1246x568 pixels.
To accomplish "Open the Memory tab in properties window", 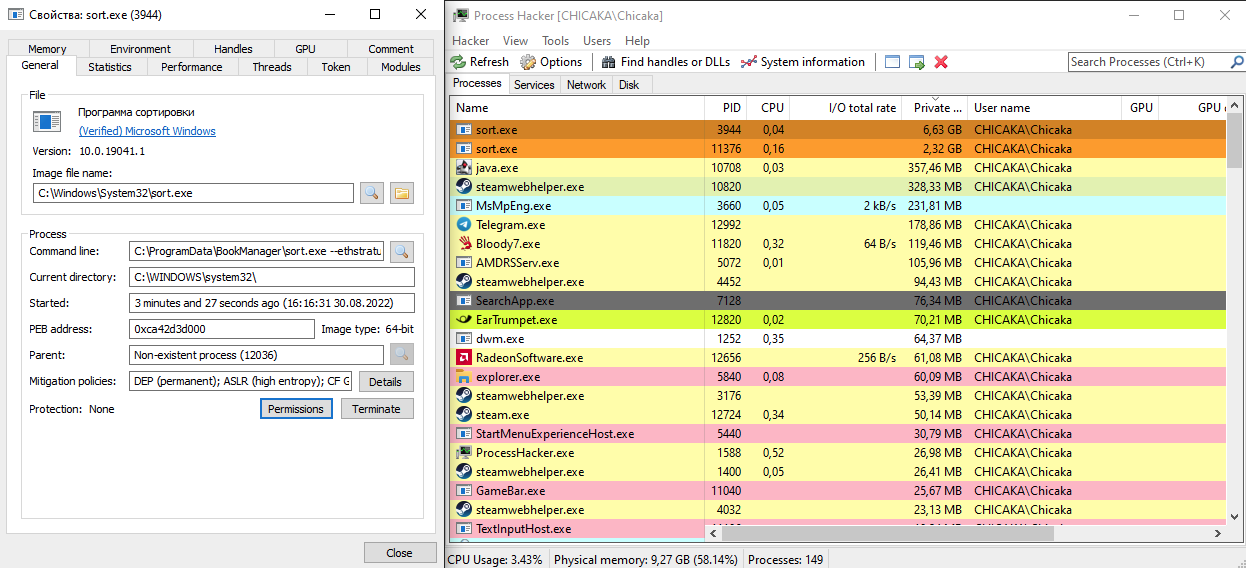I will point(47,49).
